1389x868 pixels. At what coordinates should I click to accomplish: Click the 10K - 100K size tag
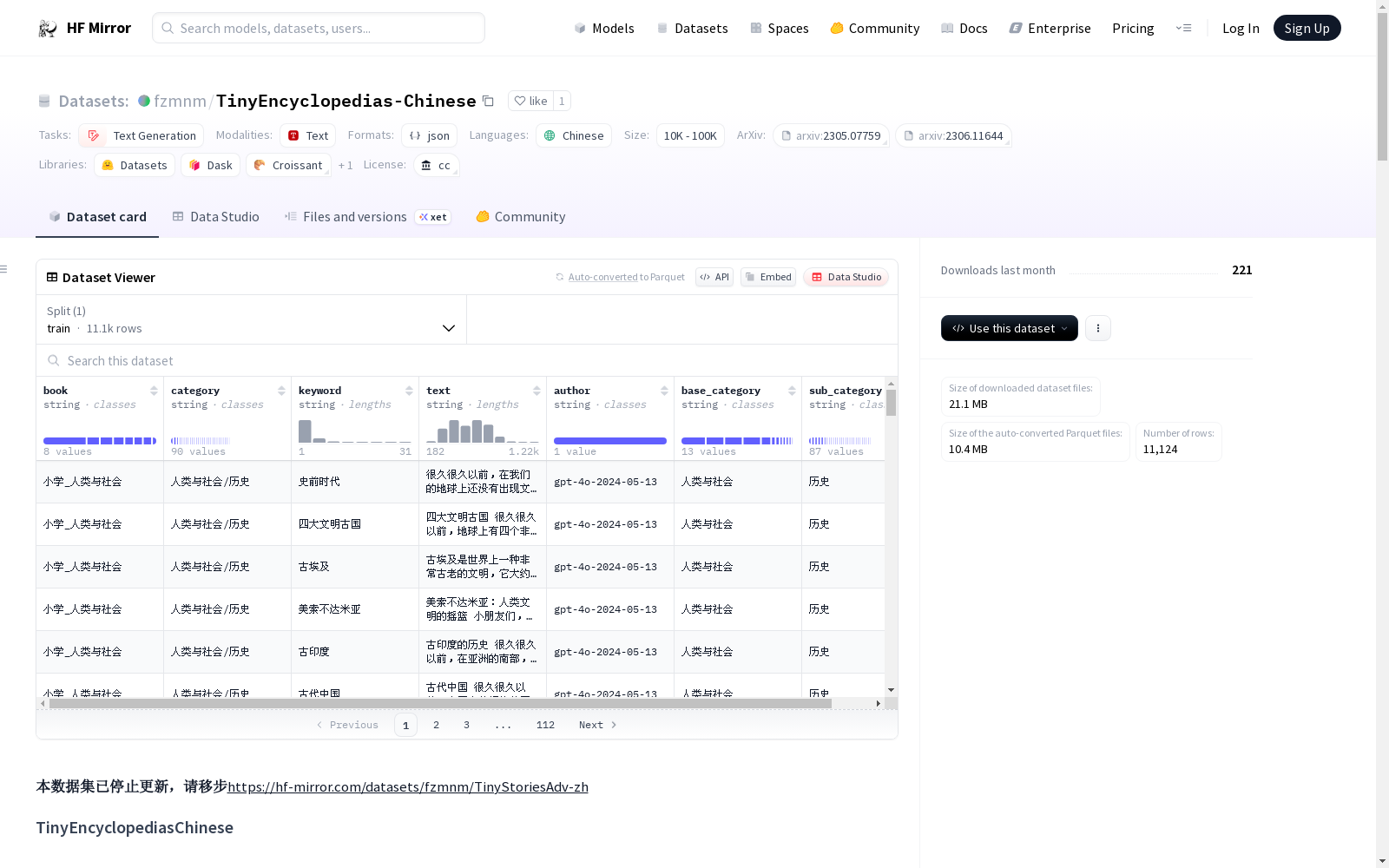(x=690, y=135)
